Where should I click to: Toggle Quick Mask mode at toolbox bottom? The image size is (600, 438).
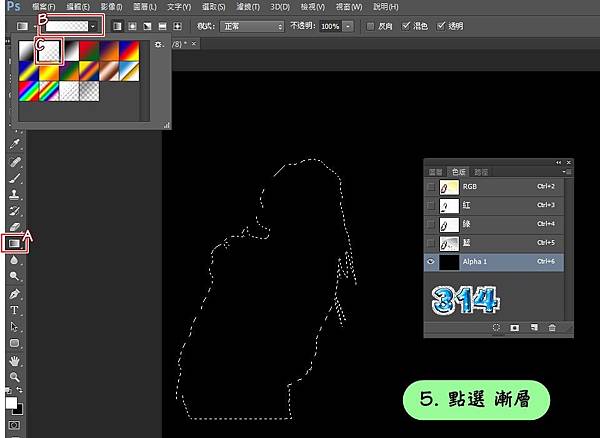pos(14,425)
